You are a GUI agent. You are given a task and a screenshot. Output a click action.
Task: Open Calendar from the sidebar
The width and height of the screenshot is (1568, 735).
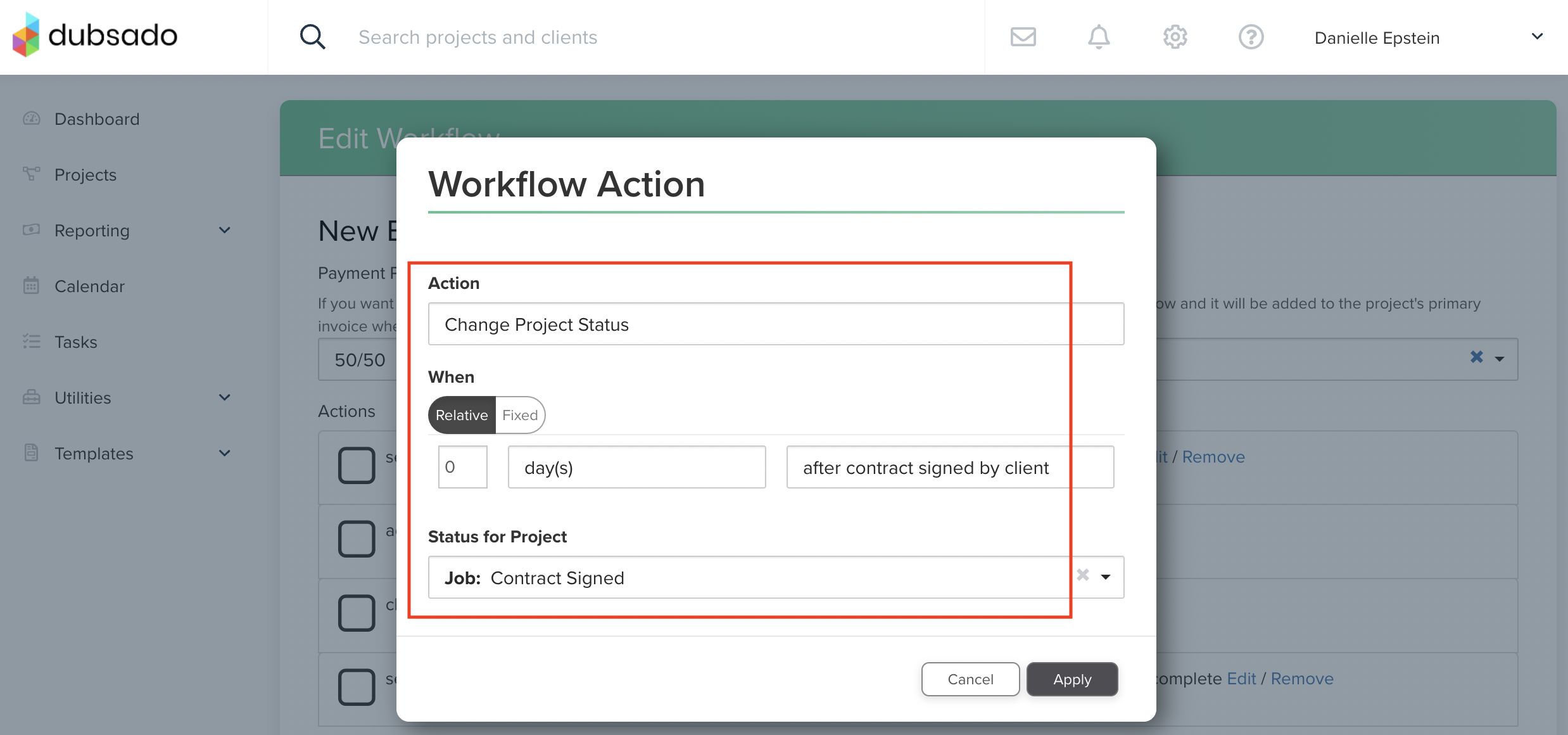click(x=89, y=286)
